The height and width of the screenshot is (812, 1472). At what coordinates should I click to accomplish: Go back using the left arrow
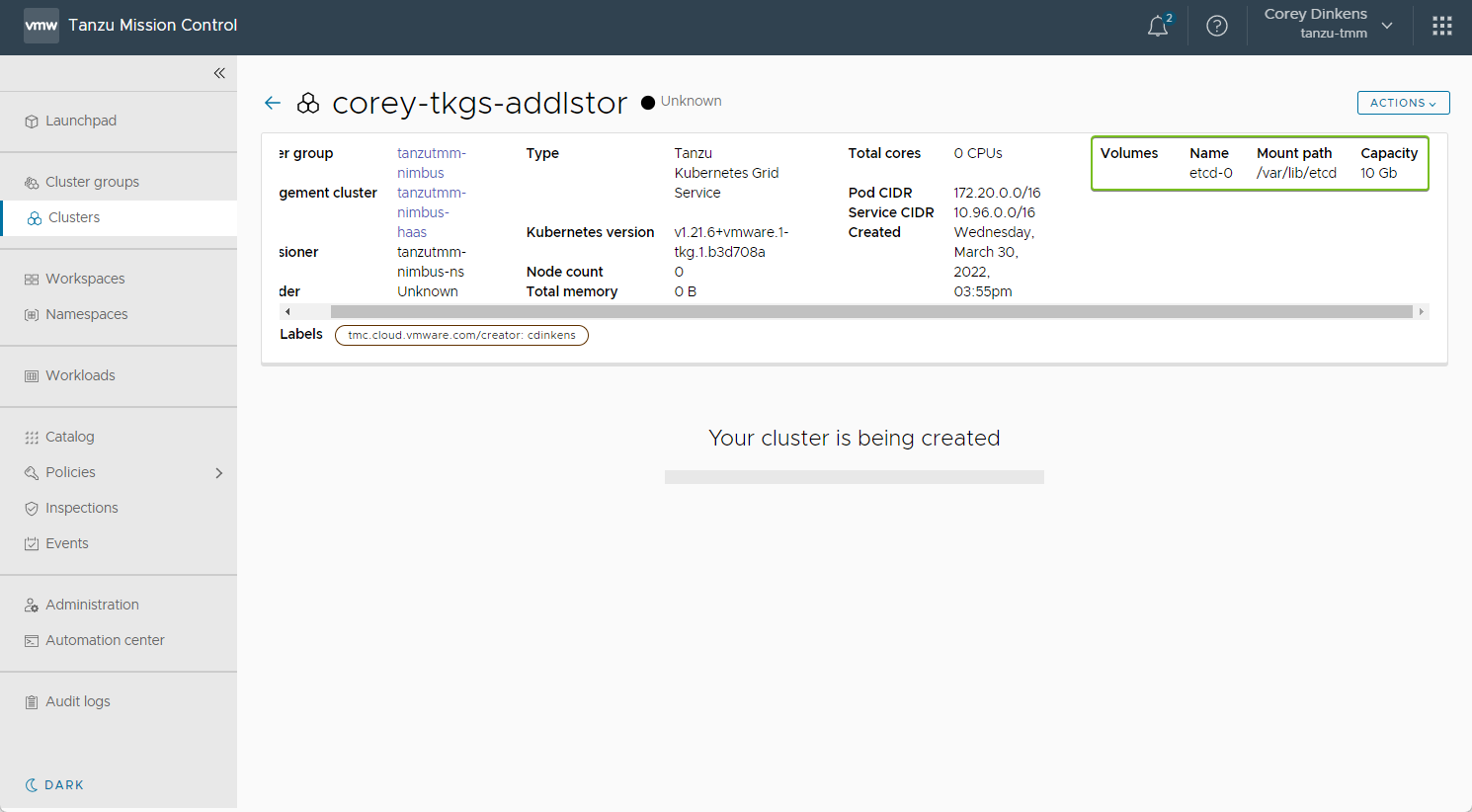273,103
